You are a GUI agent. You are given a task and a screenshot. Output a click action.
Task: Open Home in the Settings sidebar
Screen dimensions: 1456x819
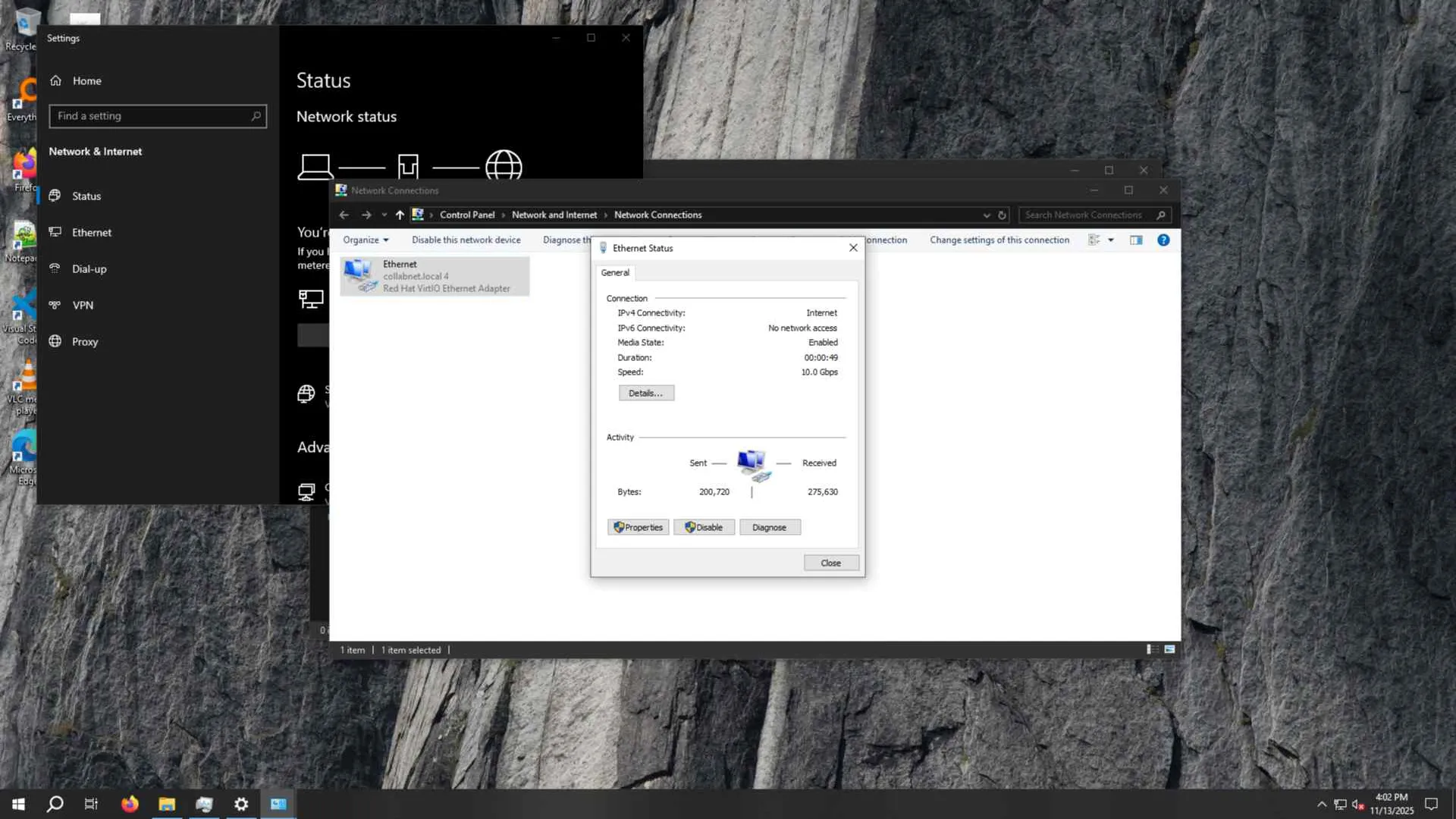pyautogui.click(x=86, y=81)
